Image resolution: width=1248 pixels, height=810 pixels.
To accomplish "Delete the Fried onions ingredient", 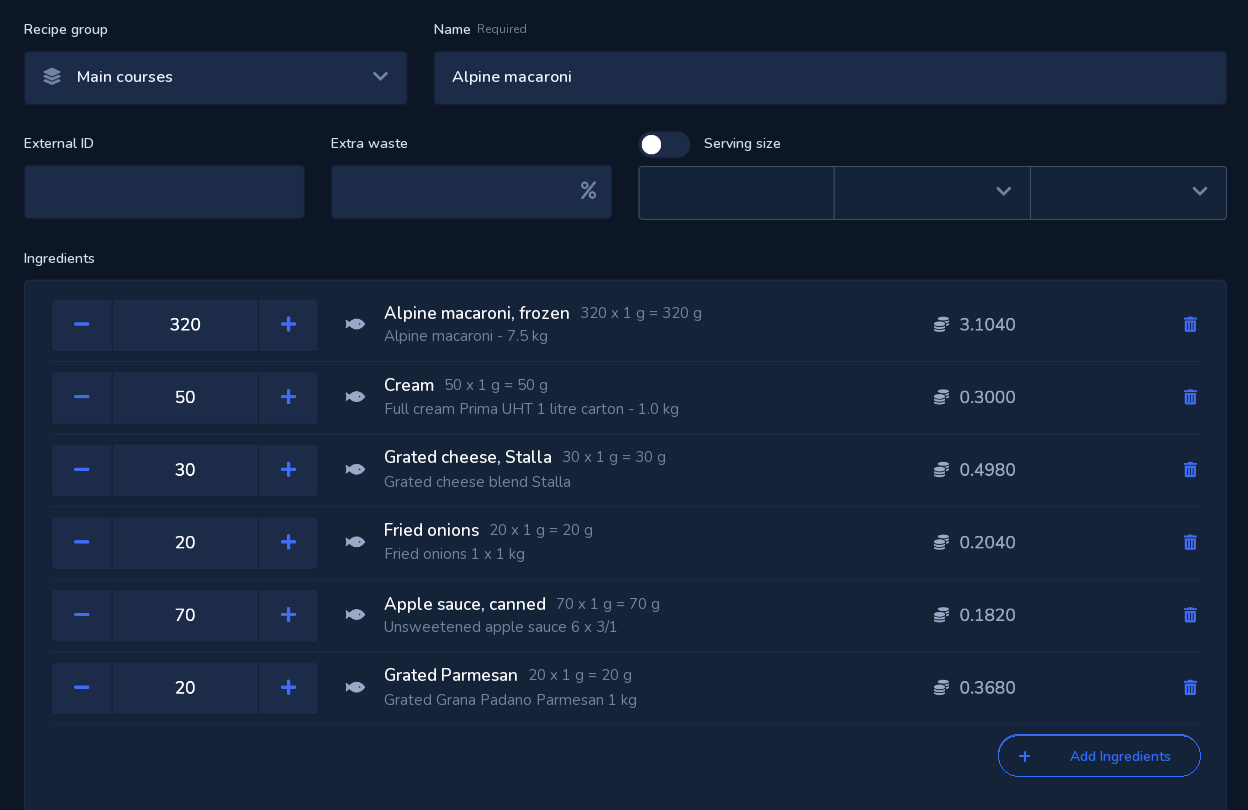I will pos(1190,542).
